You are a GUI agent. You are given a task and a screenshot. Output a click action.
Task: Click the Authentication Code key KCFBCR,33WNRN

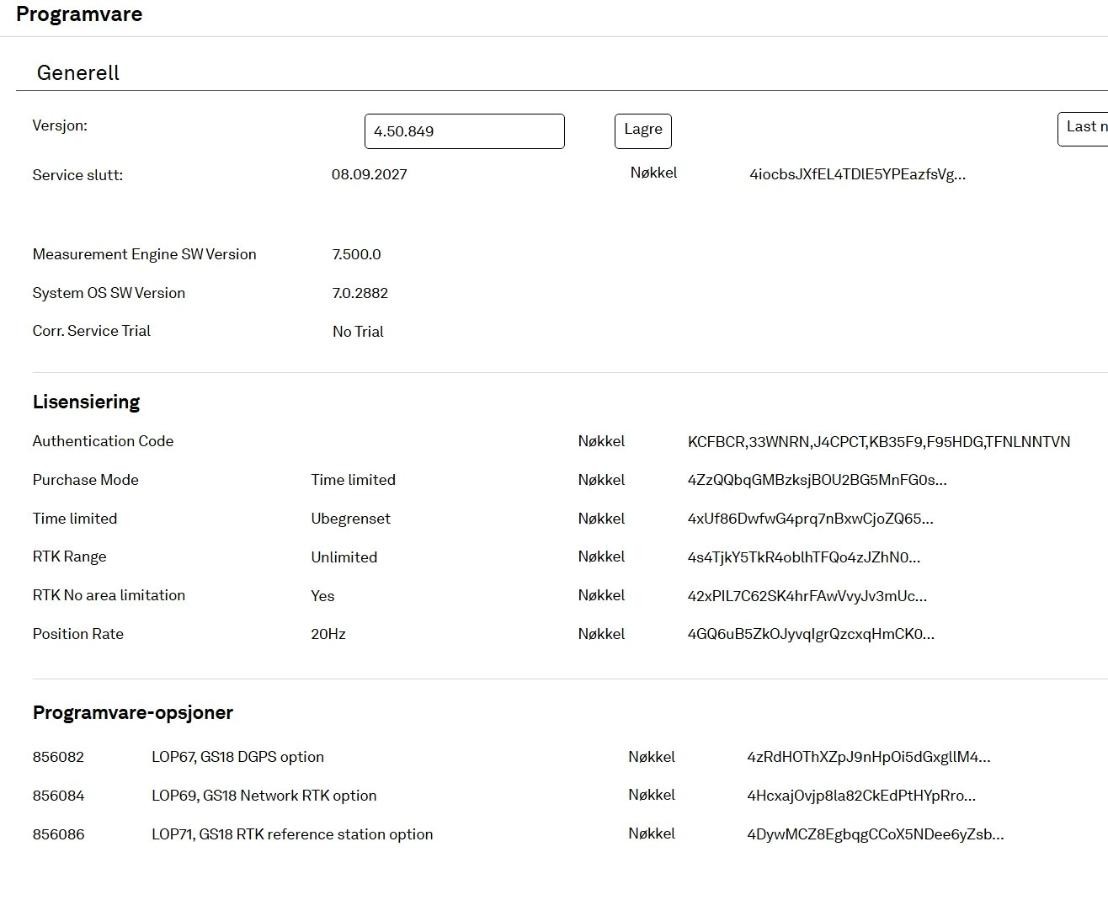coord(878,442)
